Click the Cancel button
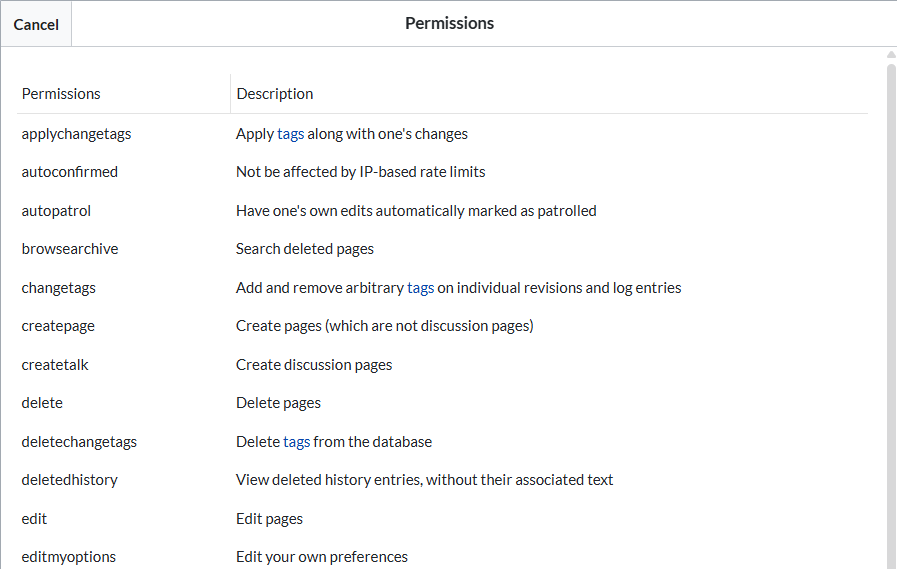 [x=36, y=24]
